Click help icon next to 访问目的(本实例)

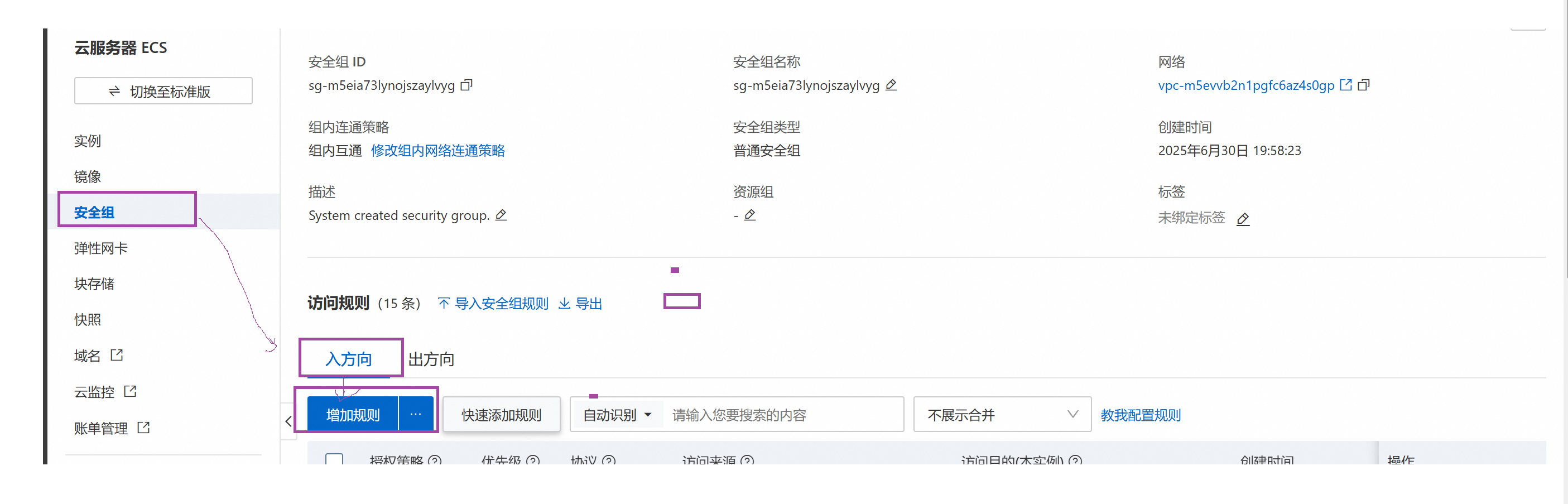[x=1076, y=461]
